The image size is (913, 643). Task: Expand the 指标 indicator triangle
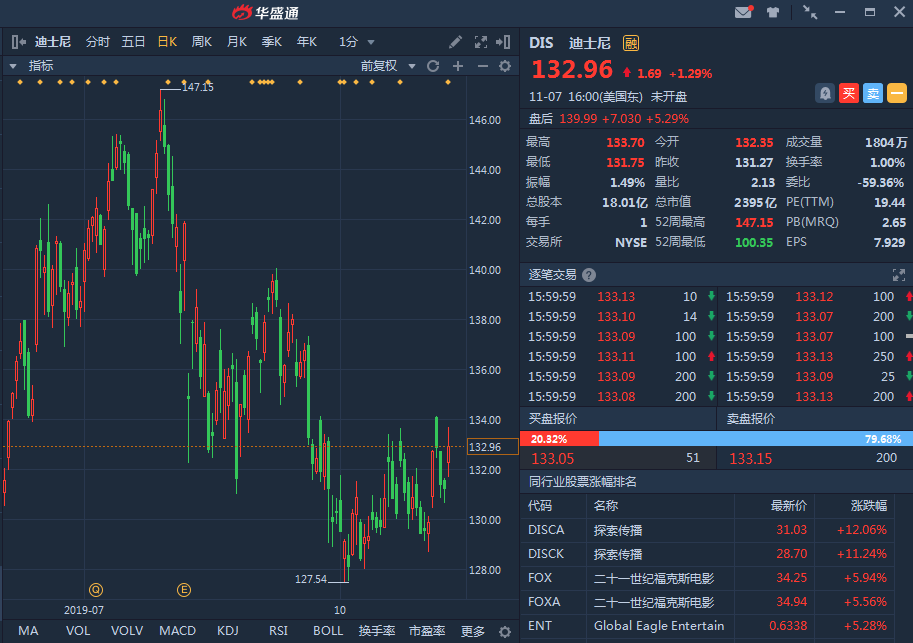pyautogui.click(x=13, y=66)
